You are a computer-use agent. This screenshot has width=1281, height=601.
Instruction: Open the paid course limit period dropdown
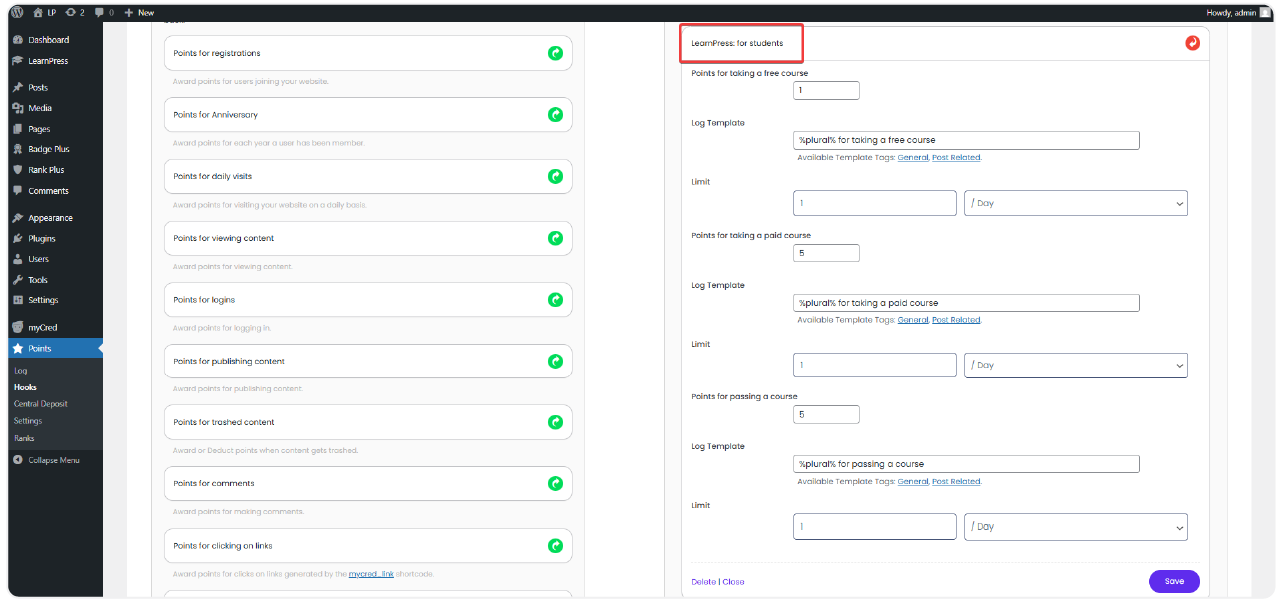point(1075,365)
